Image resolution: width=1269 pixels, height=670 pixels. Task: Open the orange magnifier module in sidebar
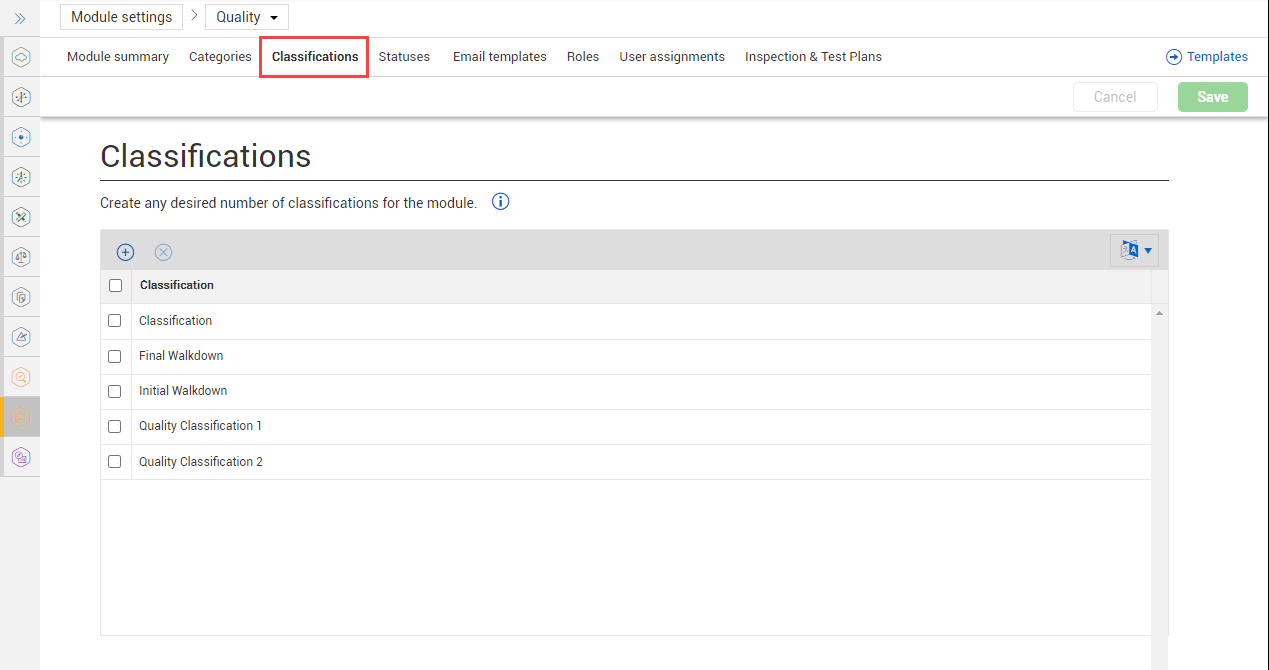(x=21, y=377)
